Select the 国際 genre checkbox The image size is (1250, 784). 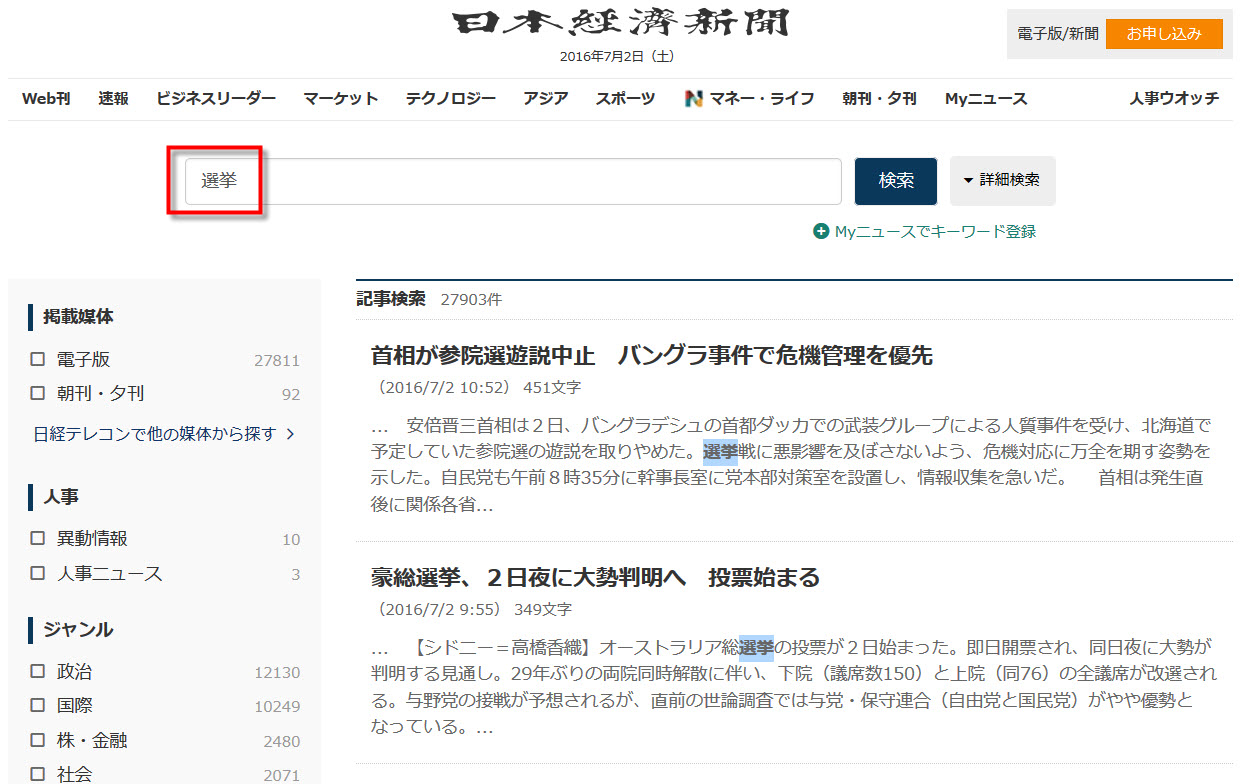(x=38, y=706)
